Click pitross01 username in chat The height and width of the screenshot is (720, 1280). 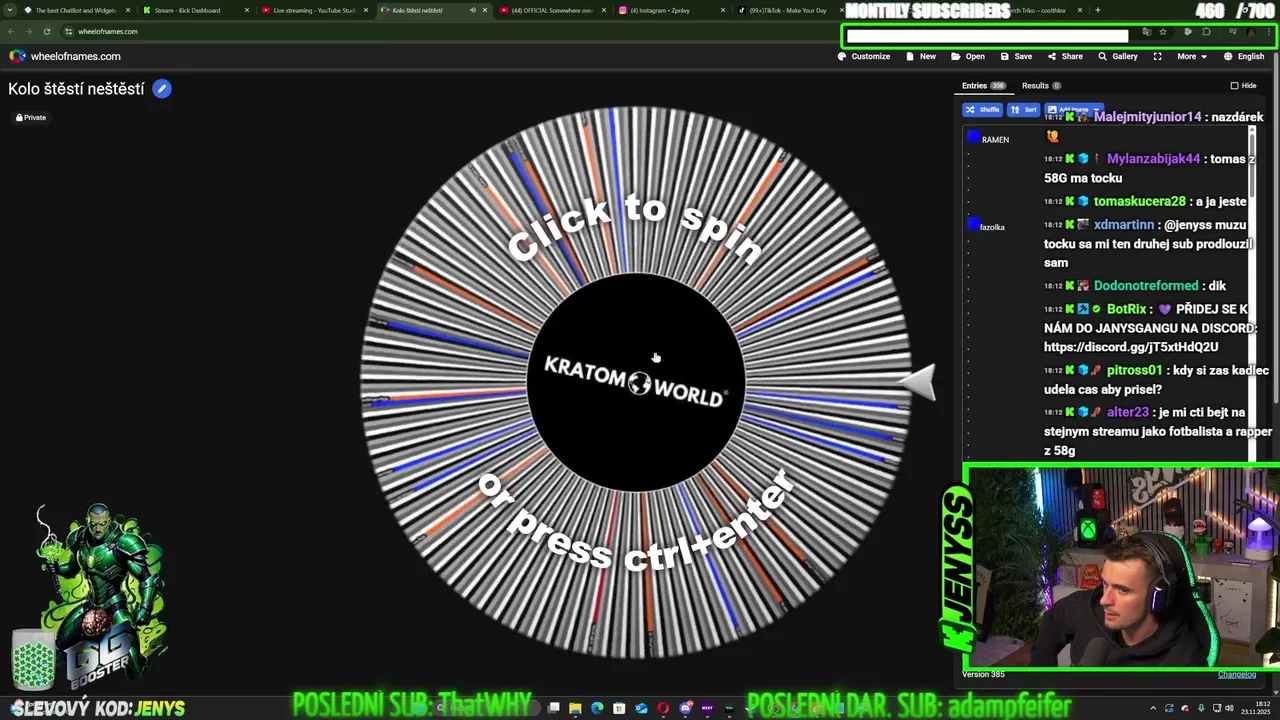point(1134,371)
